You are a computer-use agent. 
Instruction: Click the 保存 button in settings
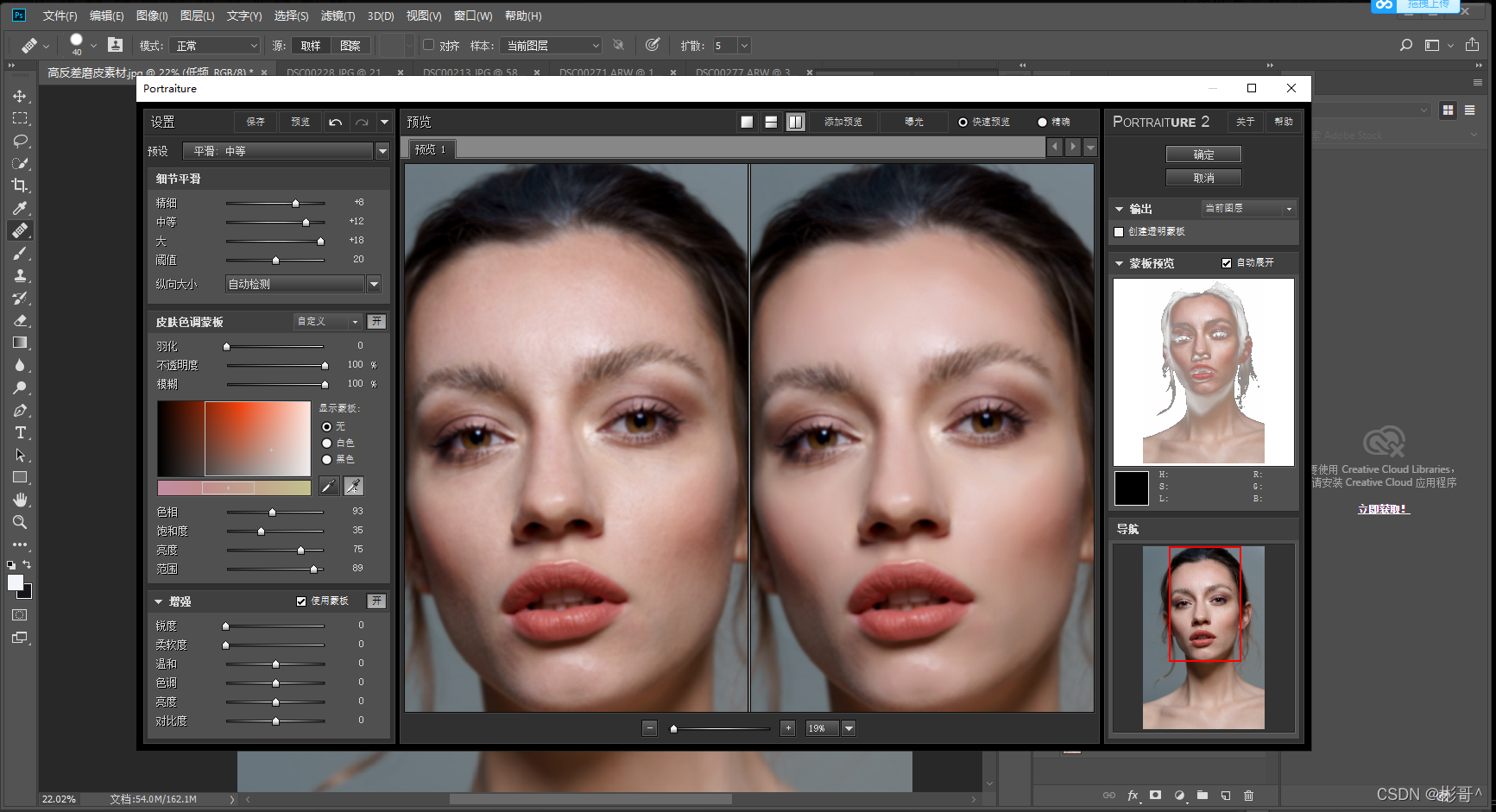(256, 122)
